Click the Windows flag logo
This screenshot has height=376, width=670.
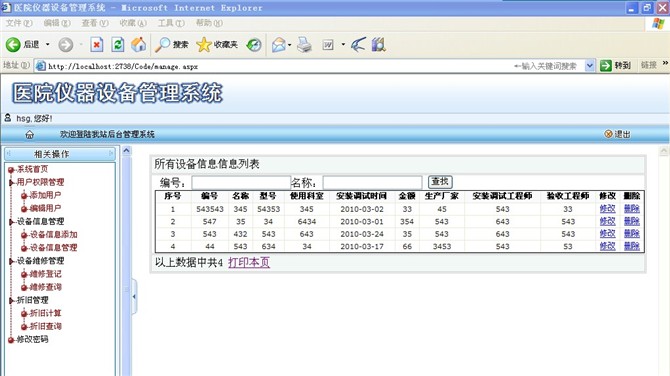658,24
